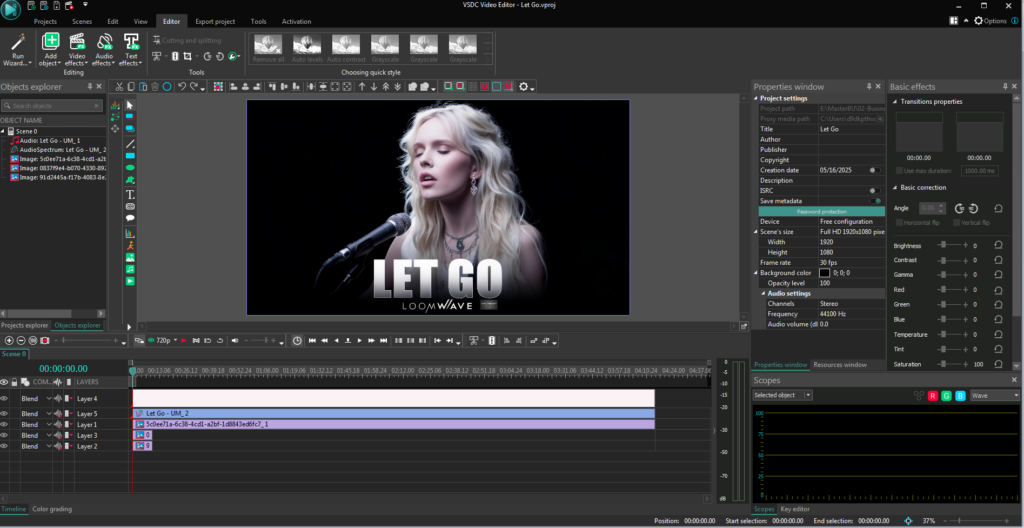1024x528 pixels.
Task: Click the add Audio music note tool
Action: (129, 269)
